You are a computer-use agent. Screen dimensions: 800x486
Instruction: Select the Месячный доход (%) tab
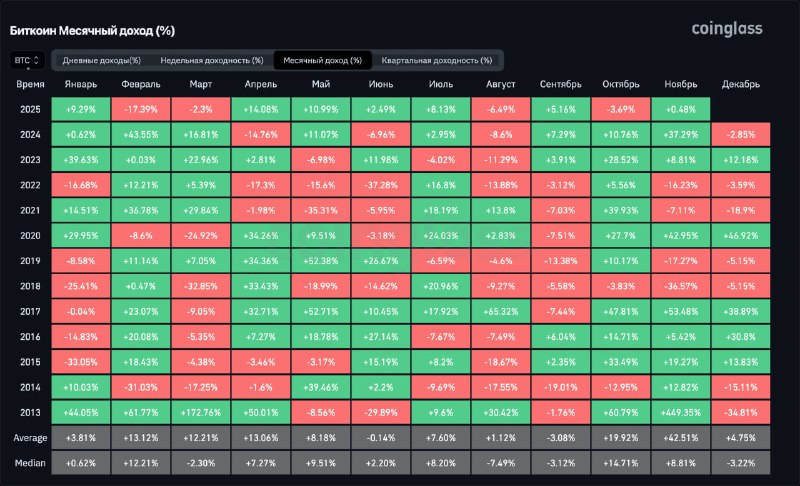click(x=322, y=61)
